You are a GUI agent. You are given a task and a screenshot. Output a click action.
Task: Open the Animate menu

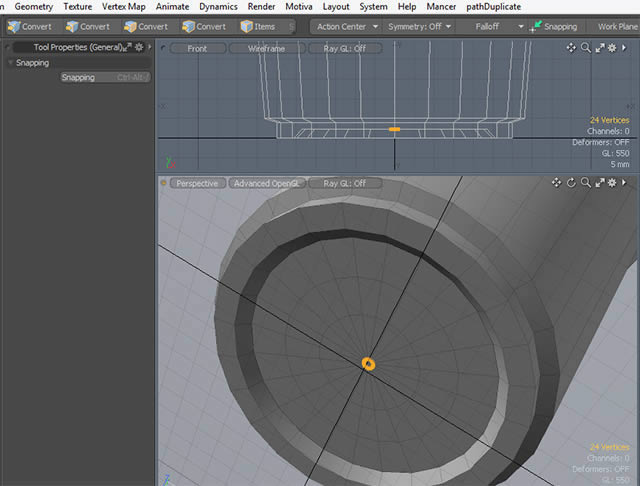coord(172,7)
